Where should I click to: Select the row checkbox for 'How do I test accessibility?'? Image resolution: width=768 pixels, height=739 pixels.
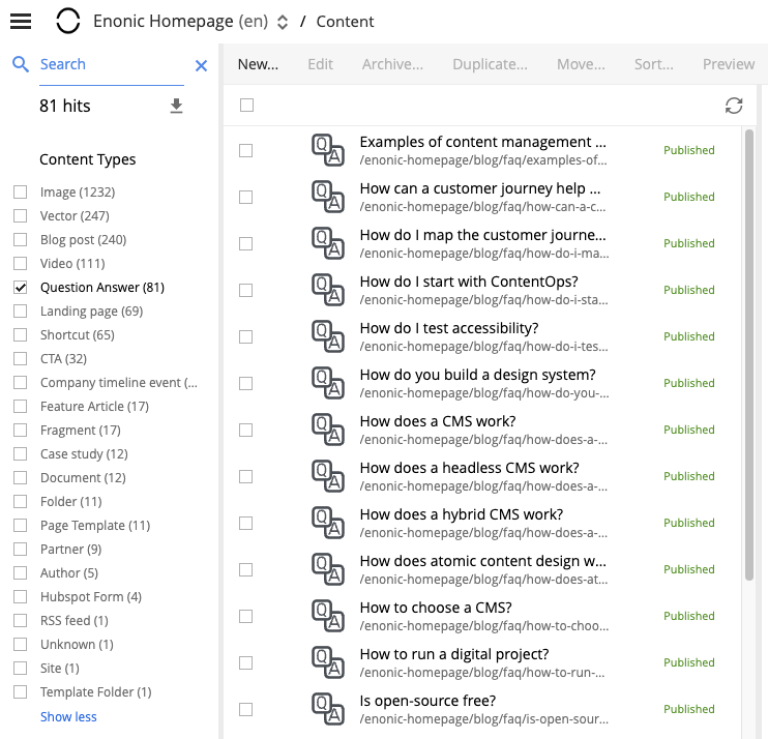pos(246,337)
